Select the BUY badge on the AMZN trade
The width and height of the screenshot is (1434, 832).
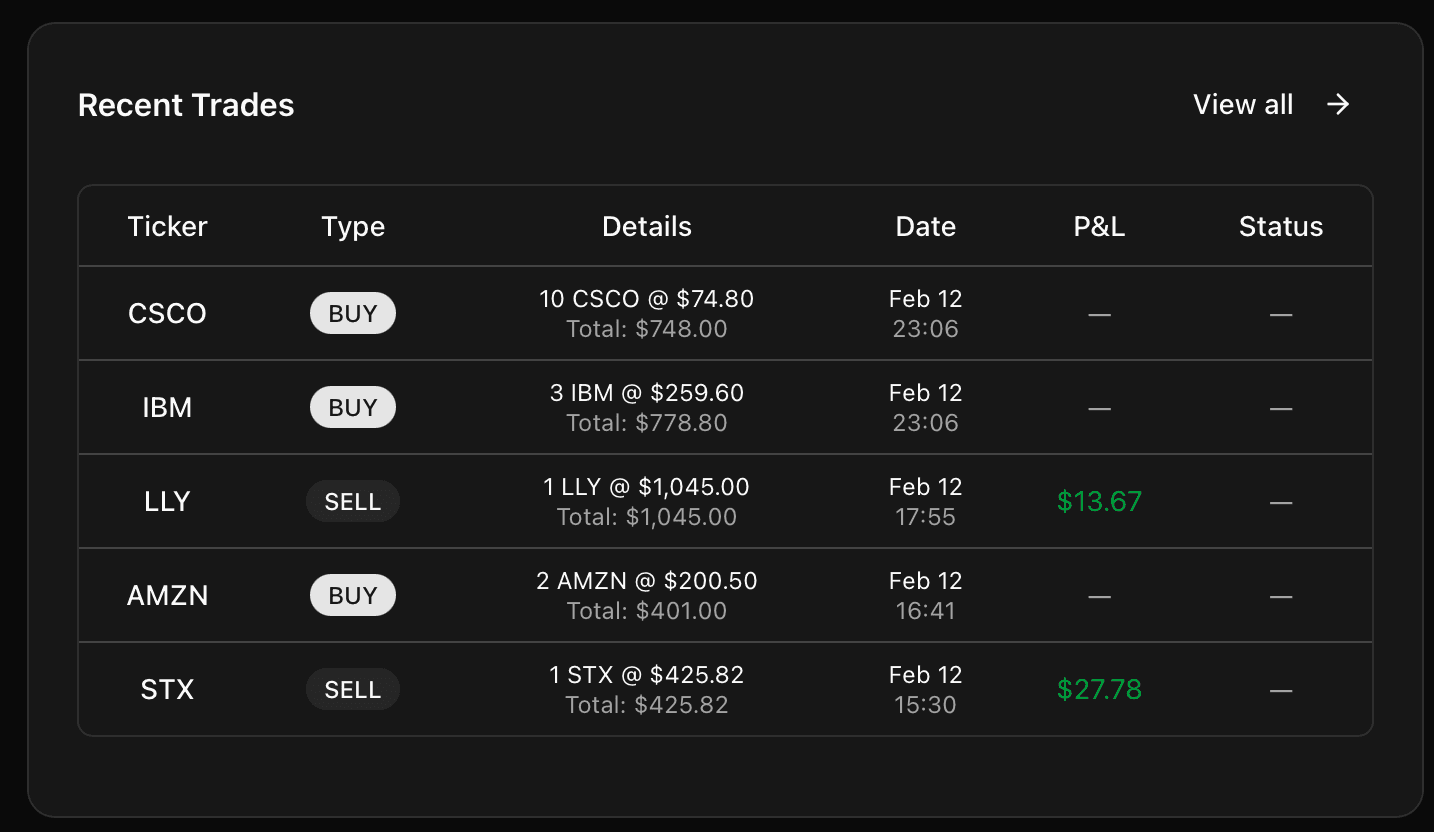353,594
